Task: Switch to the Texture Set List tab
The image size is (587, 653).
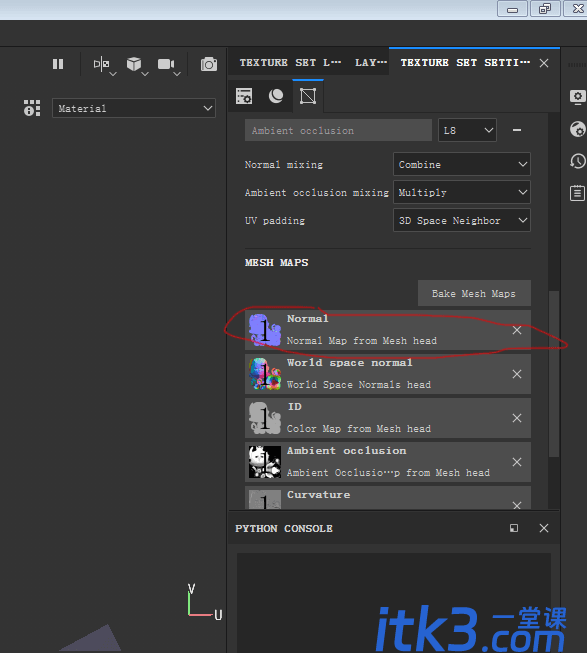Action: pyautogui.click(x=290, y=63)
